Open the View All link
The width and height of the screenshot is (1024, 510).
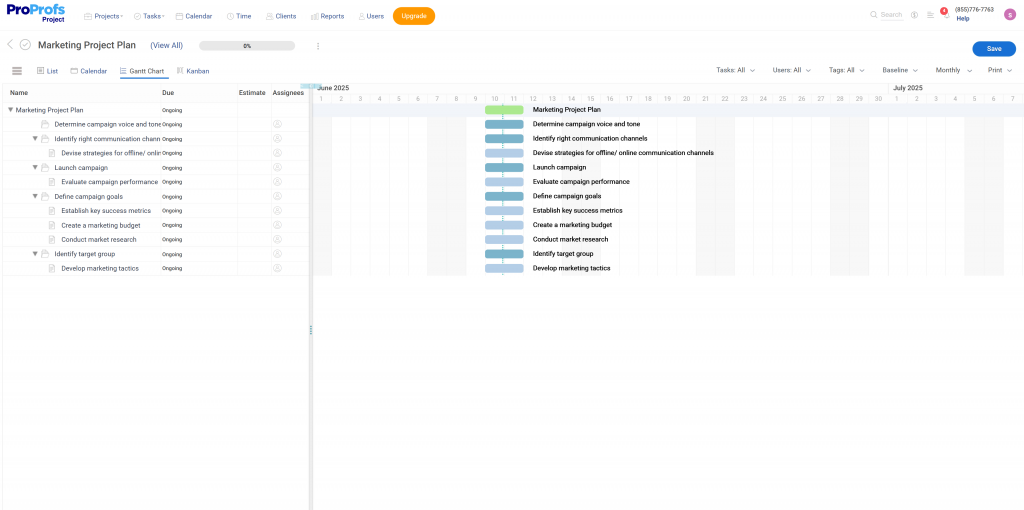pyautogui.click(x=167, y=46)
